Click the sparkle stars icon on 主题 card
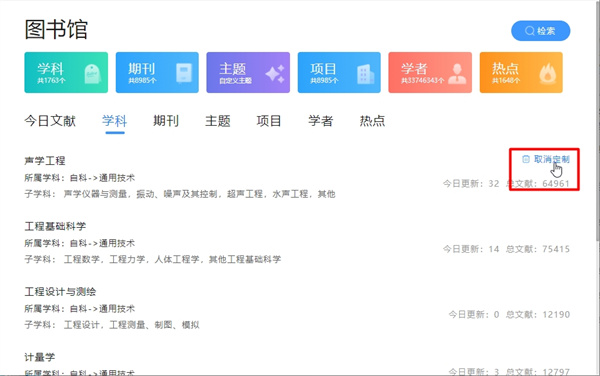This screenshot has height=376, width=600. (x=276, y=74)
